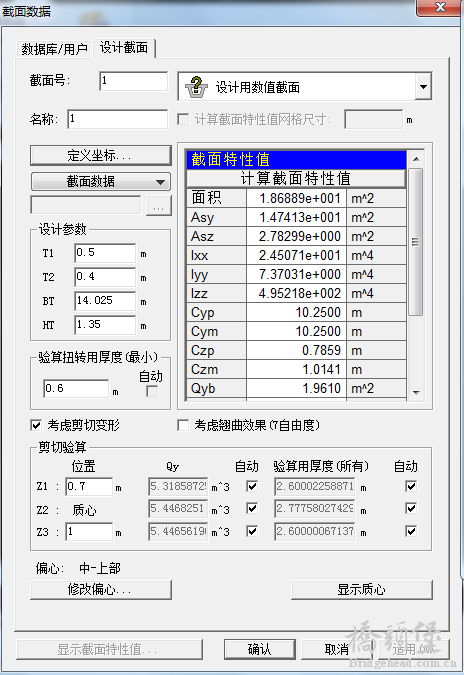Click the 截面号 input field
Image resolution: width=464 pixels, height=675 pixels.
(x=133, y=81)
